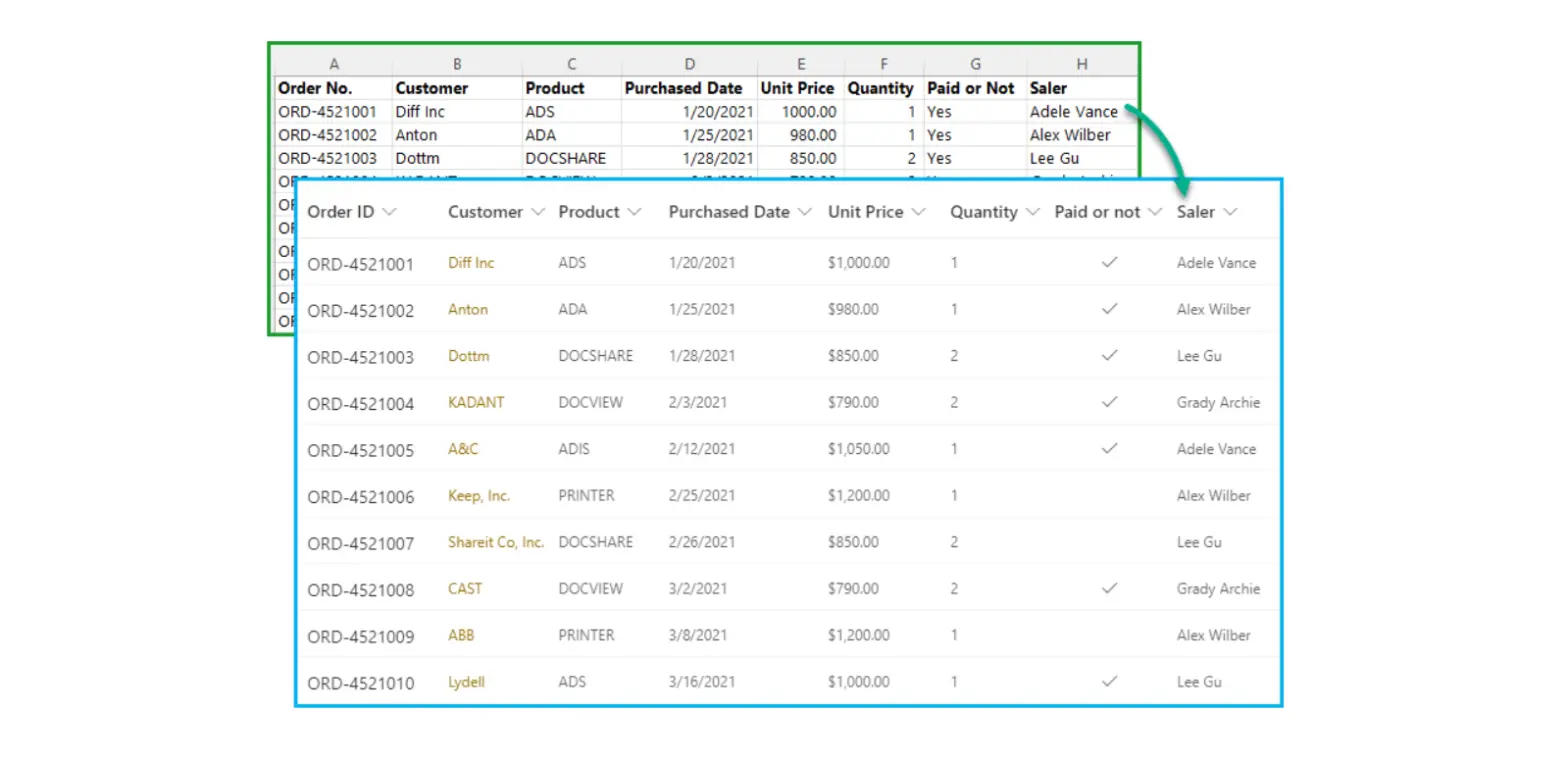Select list row ORD-4521005
This screenshot has width=1568, height=762.
tap(789, 449)
